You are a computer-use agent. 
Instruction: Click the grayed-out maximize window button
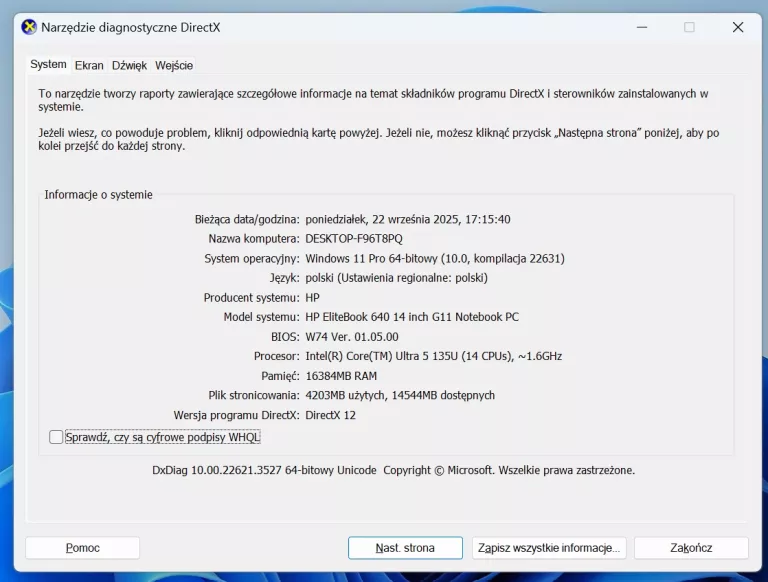coord(689,28)
